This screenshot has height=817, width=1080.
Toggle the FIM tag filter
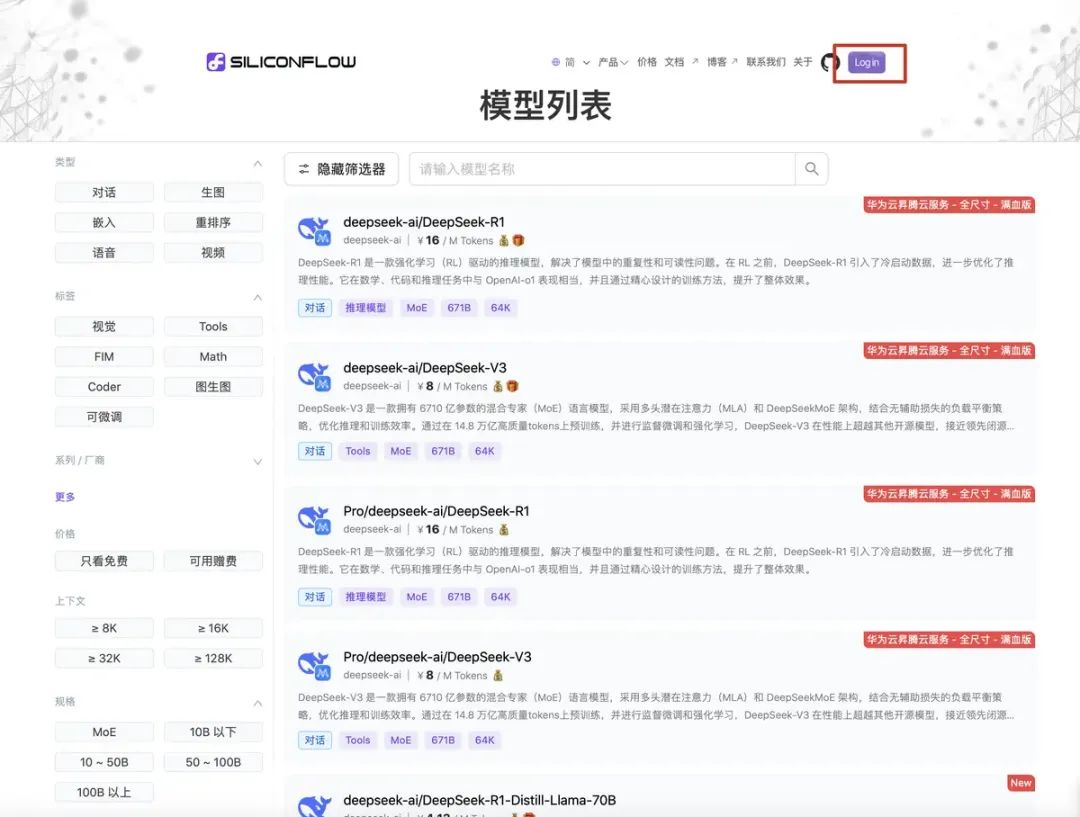click(104, 357)
